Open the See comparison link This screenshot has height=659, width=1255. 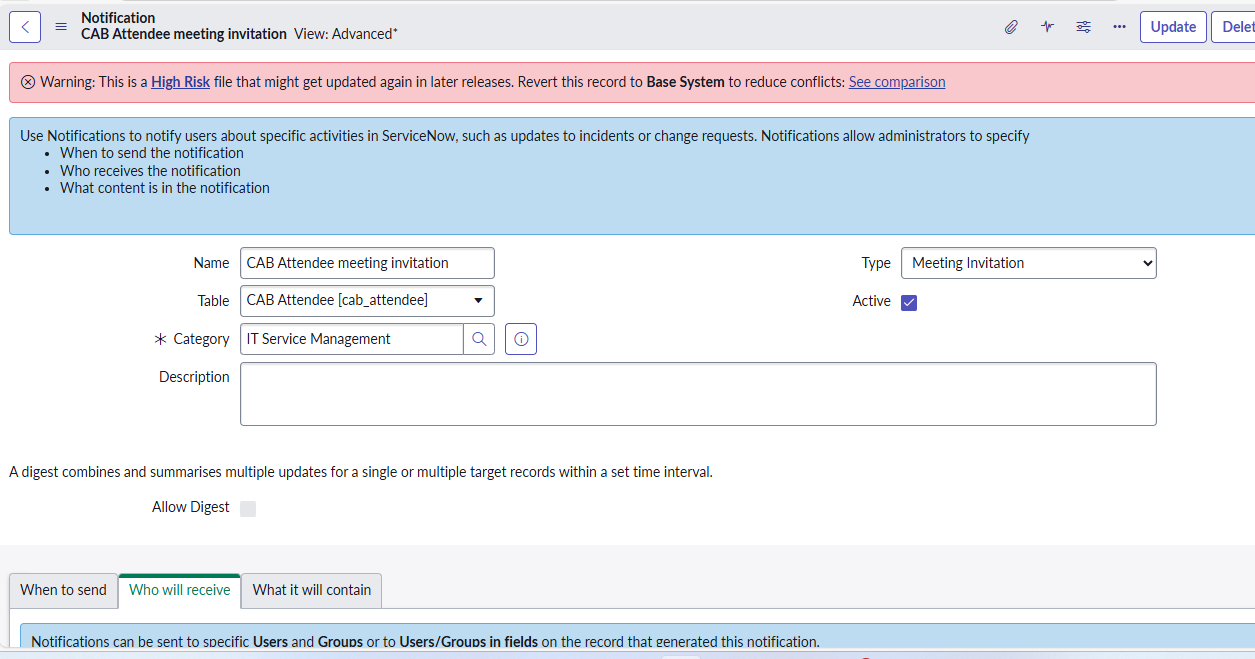(897, 82)
